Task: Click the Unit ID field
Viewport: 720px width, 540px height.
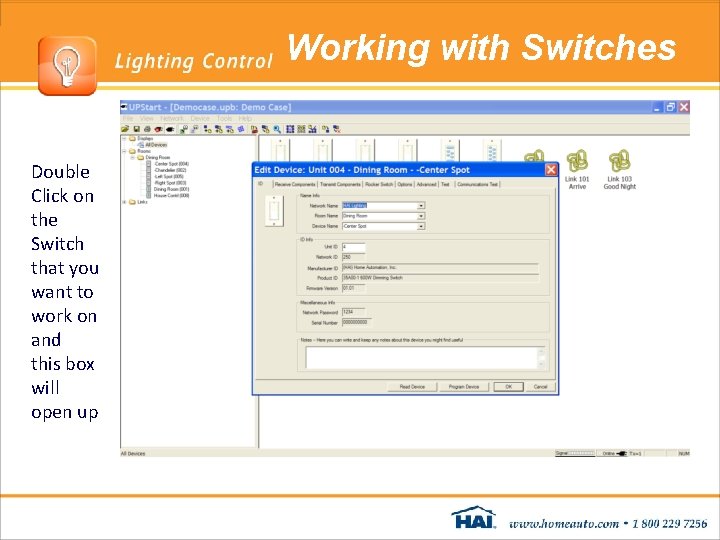Action: [x=354, y=247]
